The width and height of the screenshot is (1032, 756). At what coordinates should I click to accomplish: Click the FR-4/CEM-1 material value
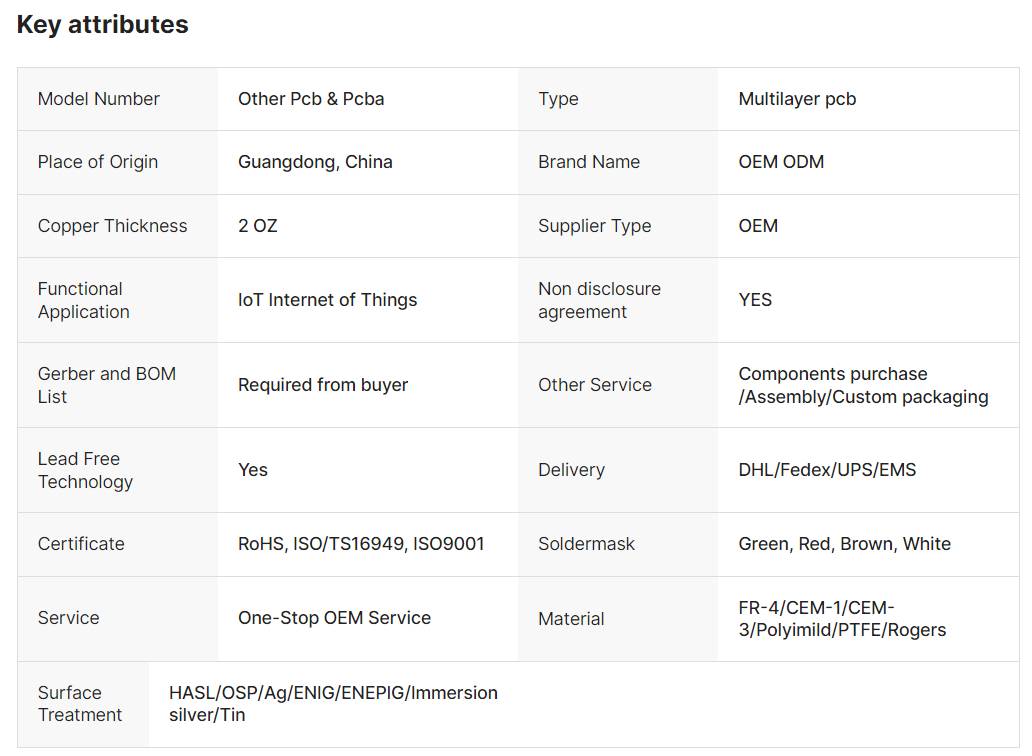(842, 619)
